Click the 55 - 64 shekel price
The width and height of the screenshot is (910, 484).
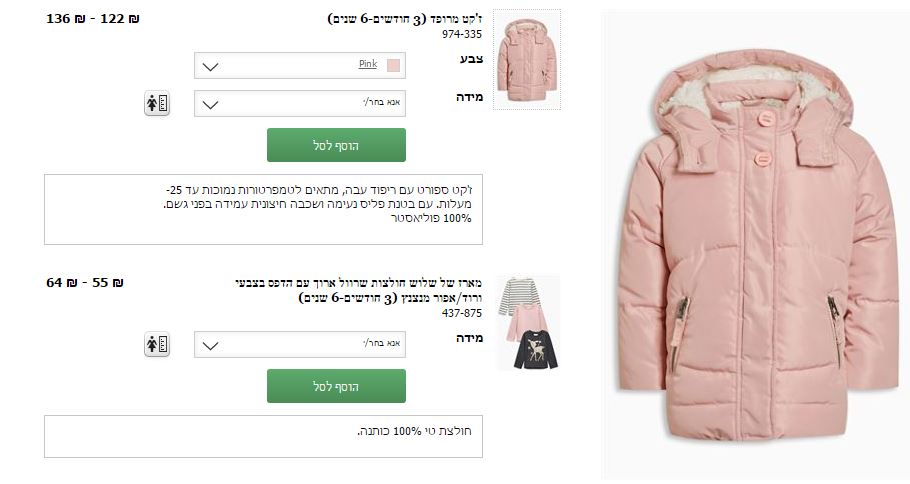point(85,283)
